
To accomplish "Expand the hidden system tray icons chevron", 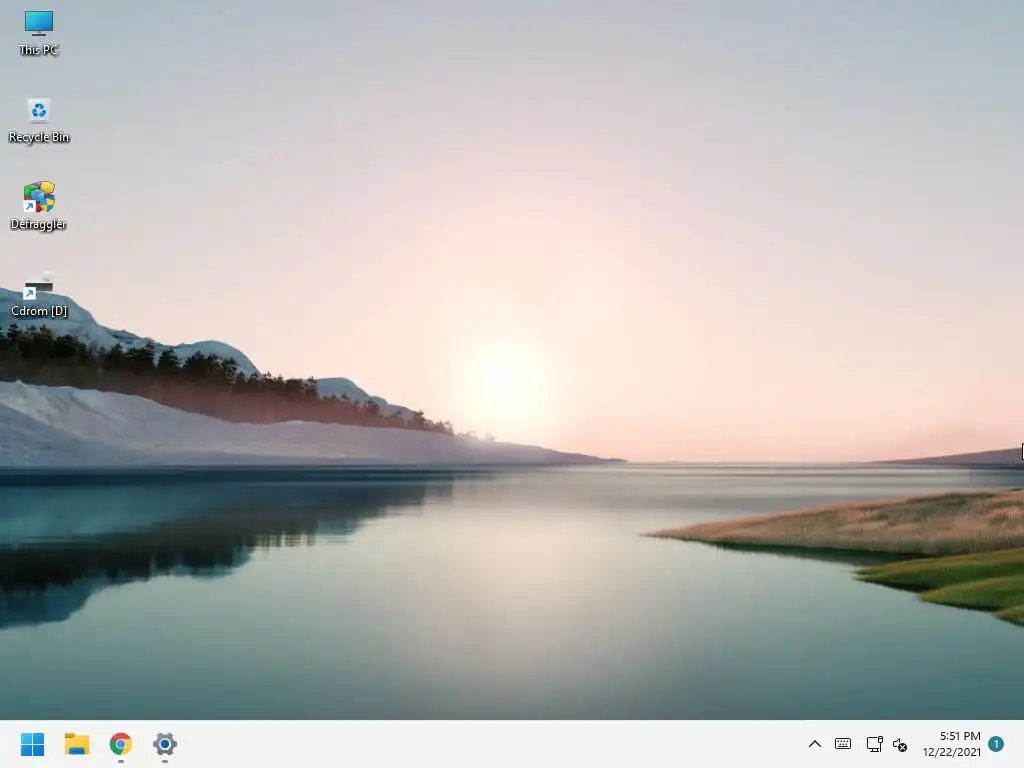I will [814, 744].
